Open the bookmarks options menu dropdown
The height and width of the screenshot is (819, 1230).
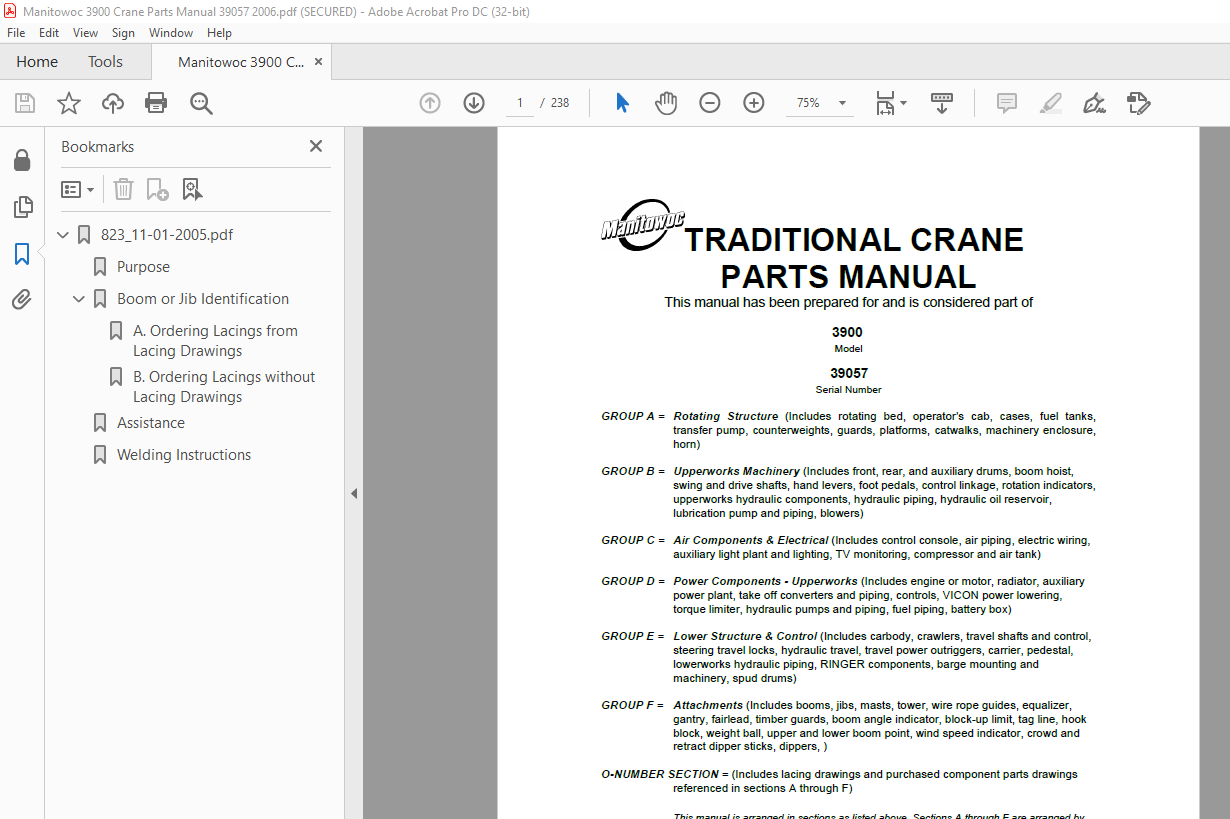coord(78,189)
